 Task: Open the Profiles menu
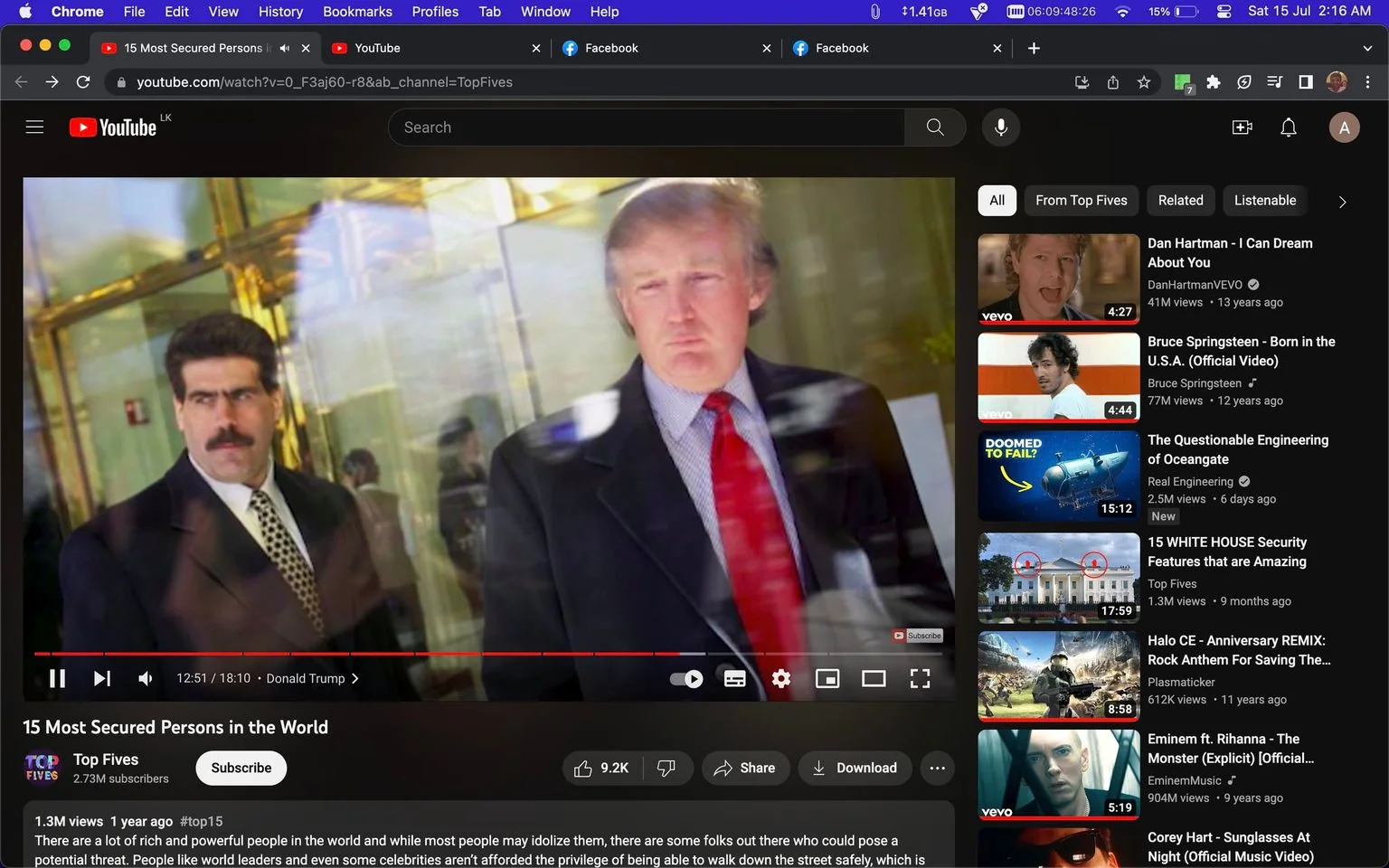435,12
